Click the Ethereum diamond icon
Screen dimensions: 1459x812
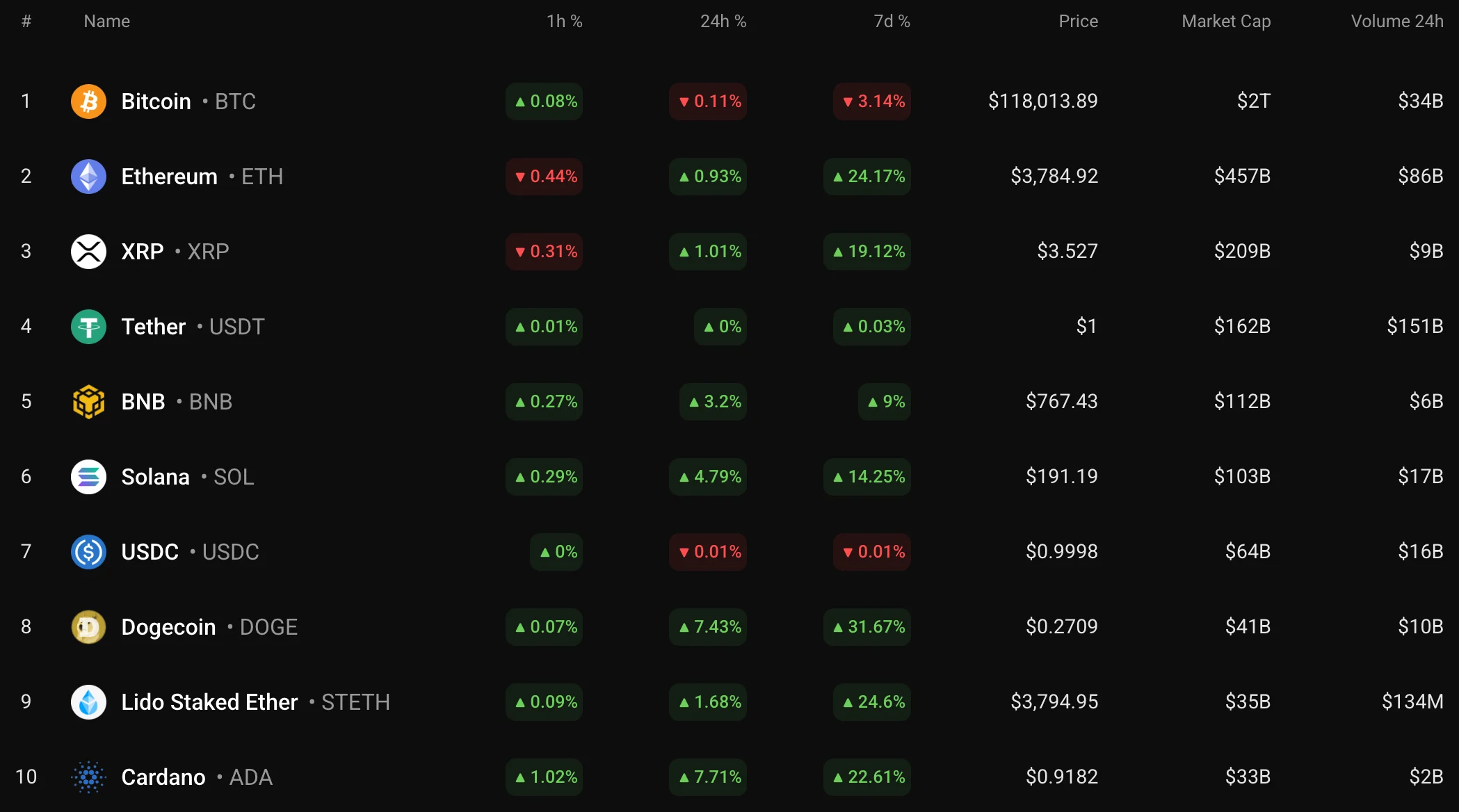88,177
